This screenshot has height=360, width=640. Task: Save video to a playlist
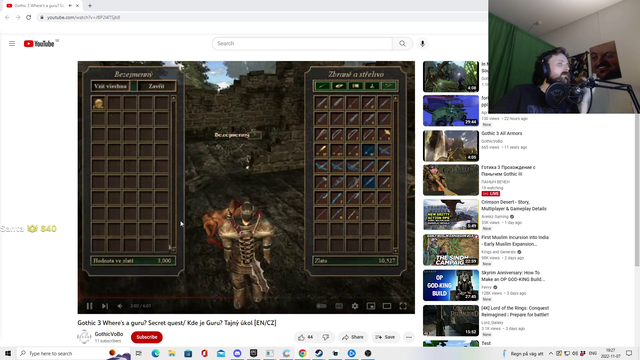pos(385,337)
